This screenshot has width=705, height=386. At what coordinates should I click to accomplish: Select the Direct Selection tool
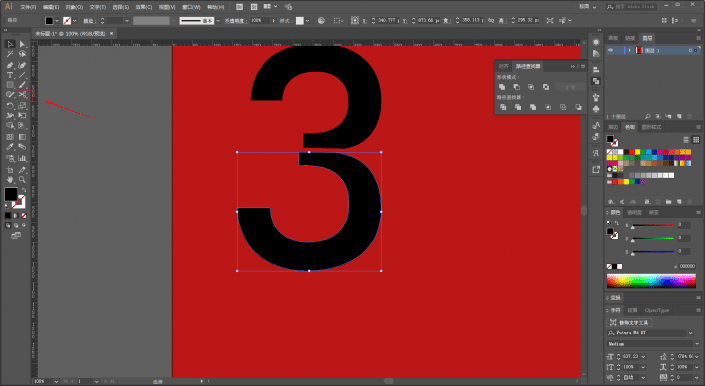point(22,44)
